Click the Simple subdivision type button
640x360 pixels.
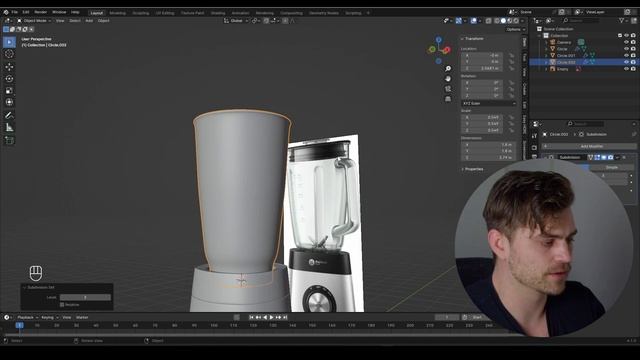[611, 167]
